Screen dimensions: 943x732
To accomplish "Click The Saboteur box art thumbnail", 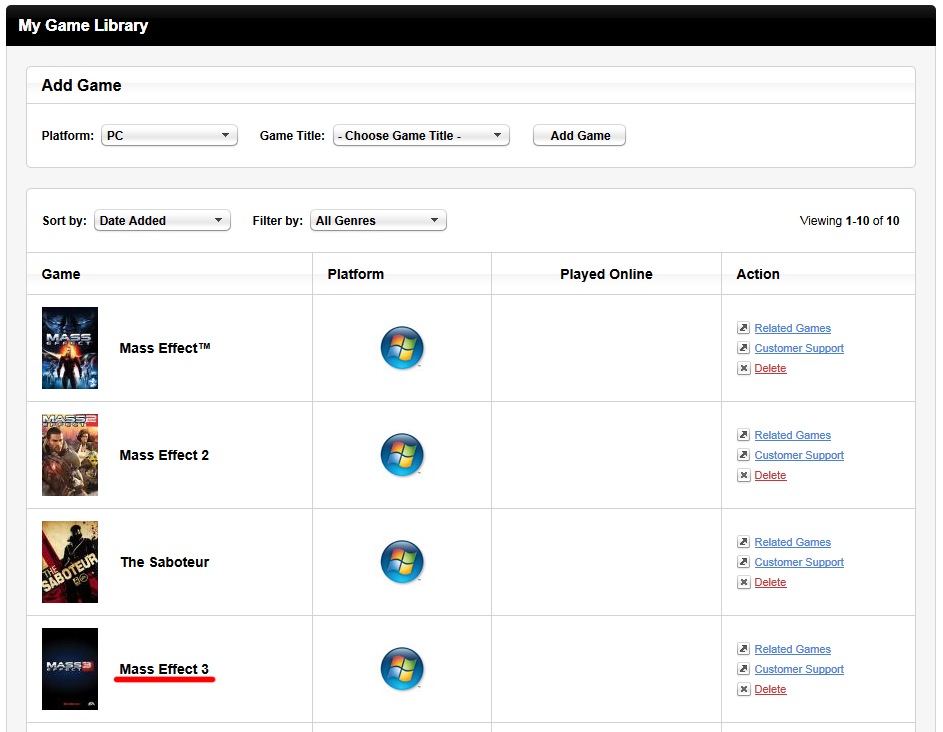I will point(70,562).
